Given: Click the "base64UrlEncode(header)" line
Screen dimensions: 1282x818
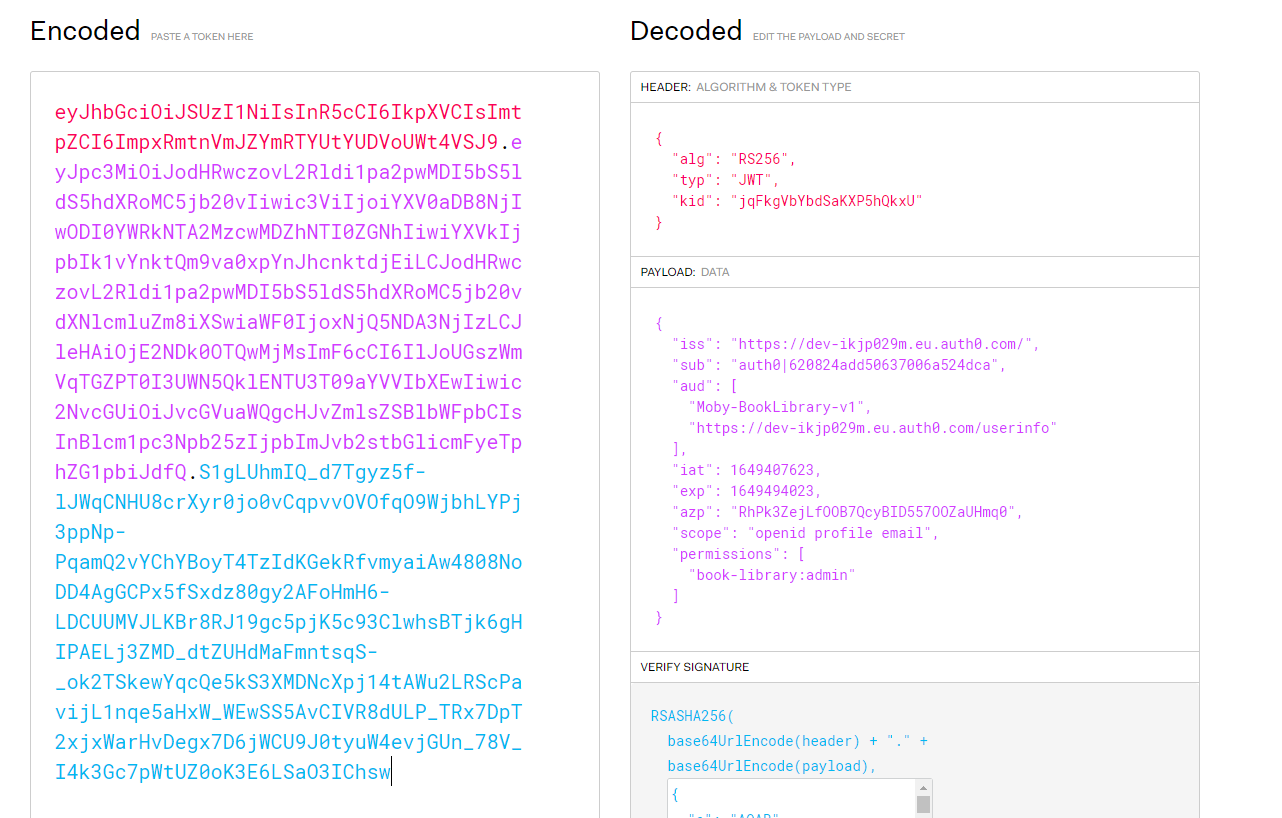Looking at the screenshot, I should pyautogui.click(x=798, y=741).
